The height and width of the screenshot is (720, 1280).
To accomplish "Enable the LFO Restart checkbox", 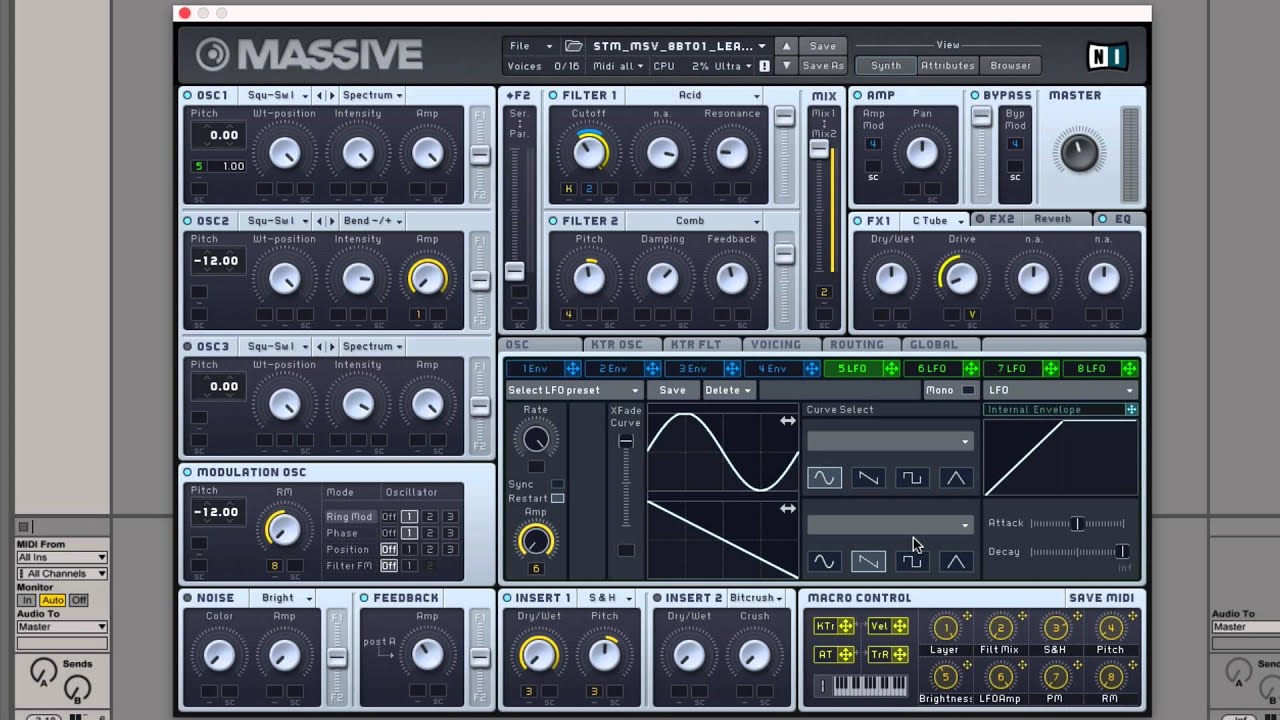I will coord(557,498).
